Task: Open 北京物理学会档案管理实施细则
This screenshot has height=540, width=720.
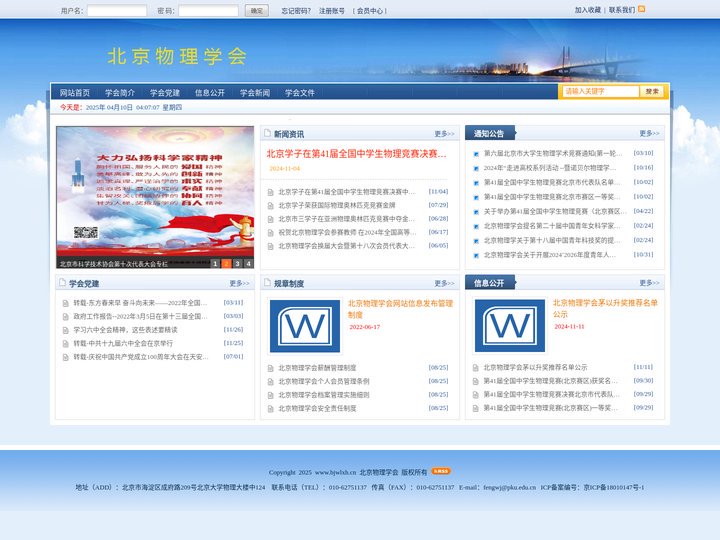Action: tap(324, 395)
